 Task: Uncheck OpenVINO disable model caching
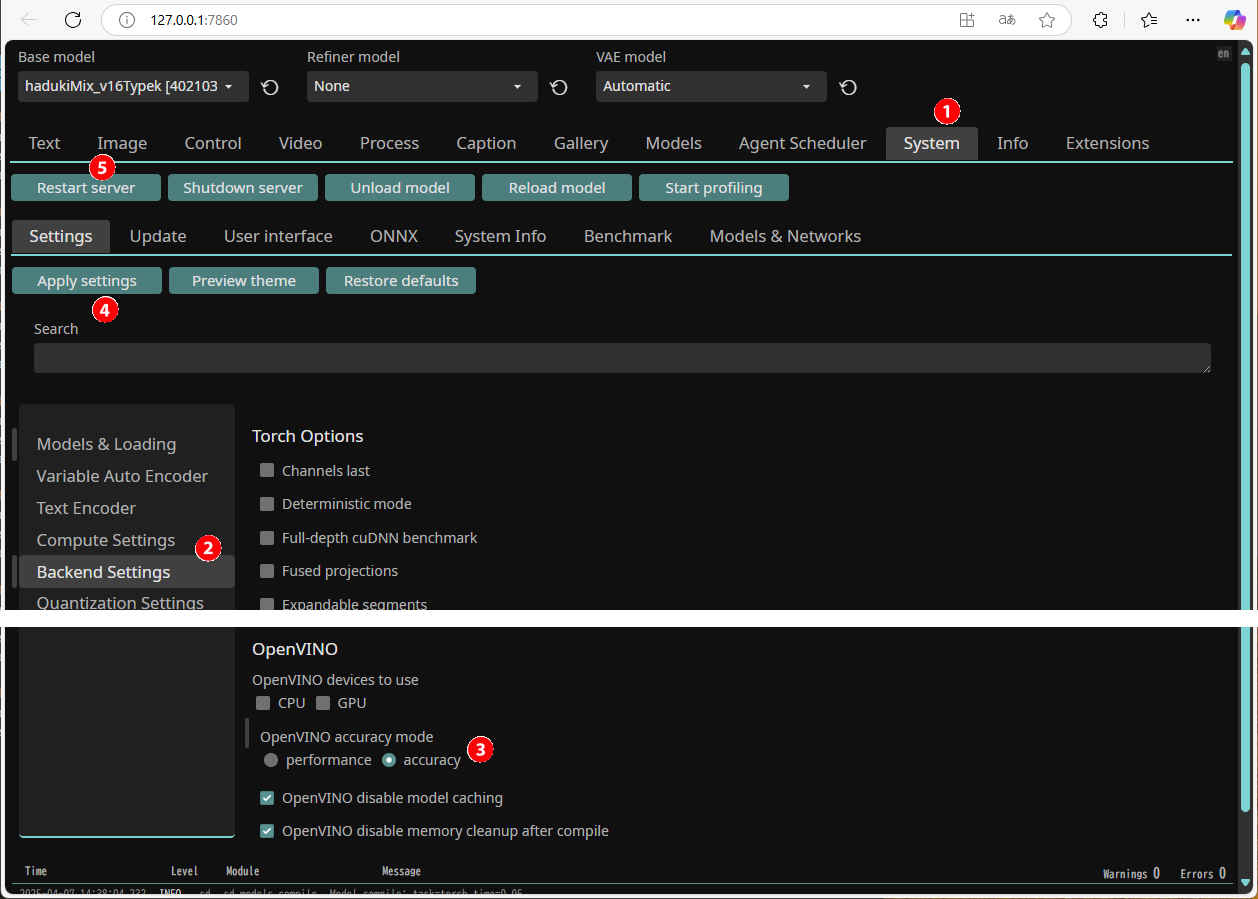tap(267, 798)
